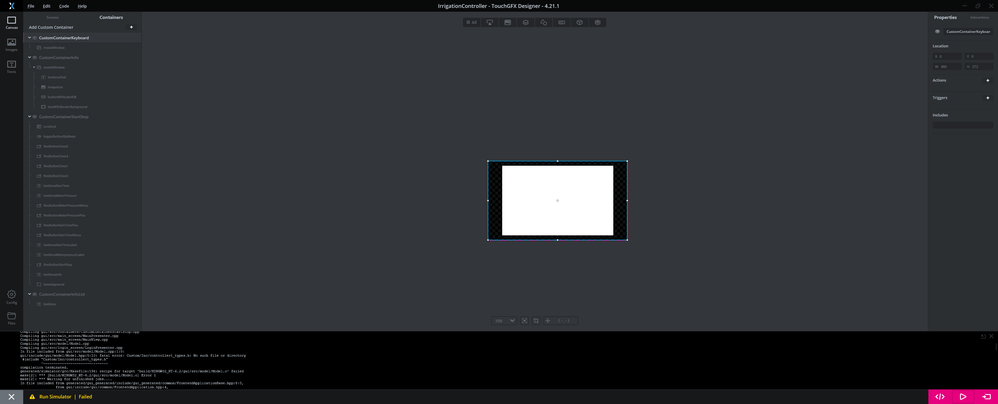Open the Help menu
This screenshot has width=998, height=404.
82,6
